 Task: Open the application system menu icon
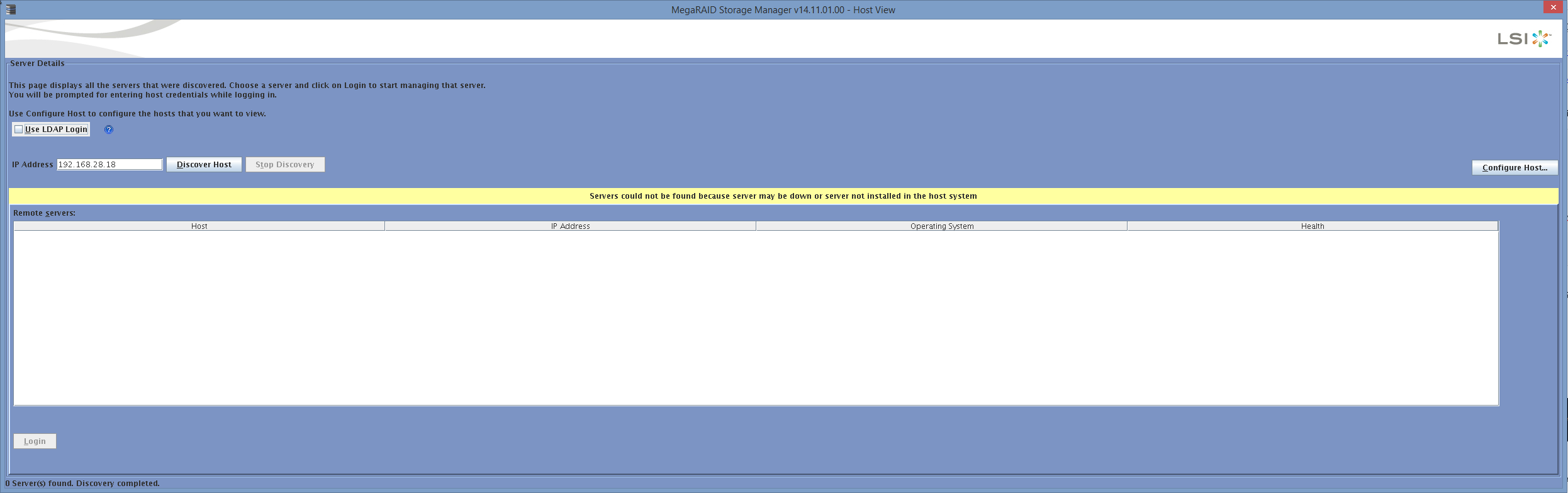(11, 9)
